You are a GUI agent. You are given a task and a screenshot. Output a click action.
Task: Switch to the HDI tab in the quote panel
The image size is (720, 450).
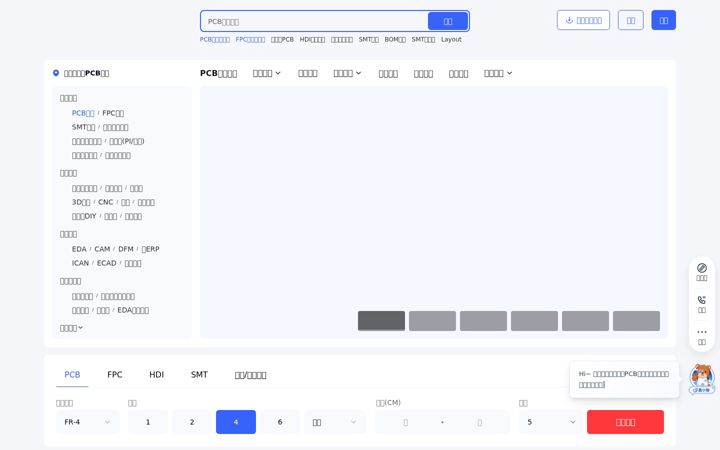pos(157,375)
